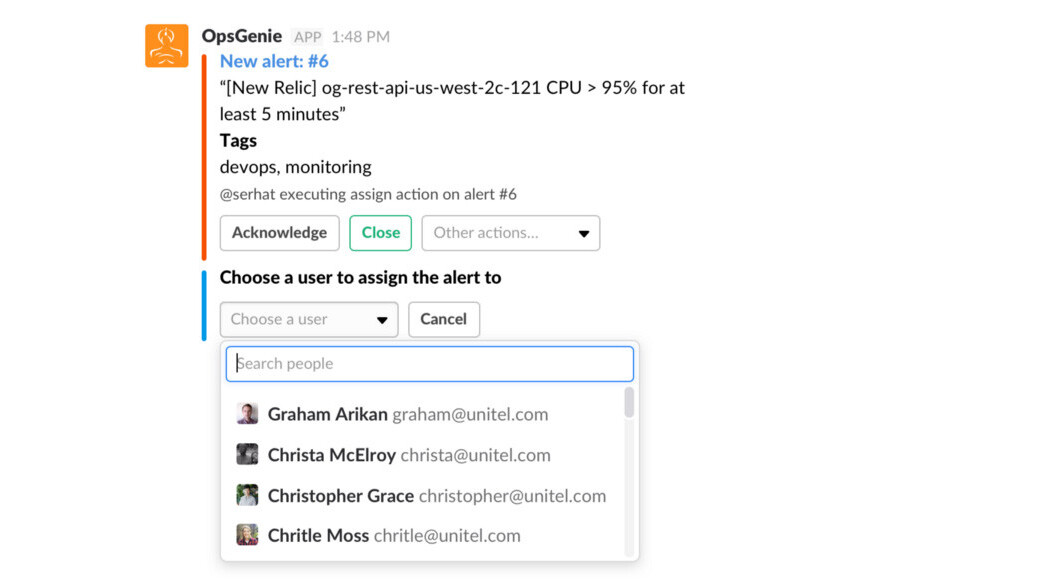Cancel the user assignment
1042x586 pixels.
(443, 319)
